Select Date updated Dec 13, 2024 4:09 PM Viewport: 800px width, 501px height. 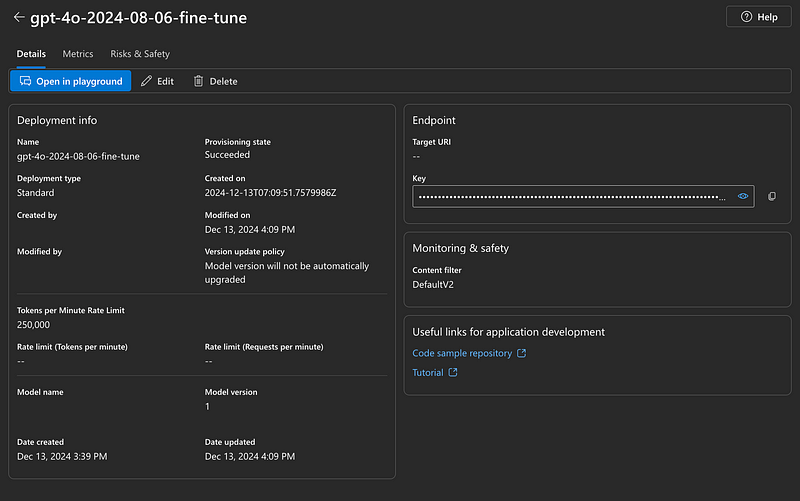[249, 456]
